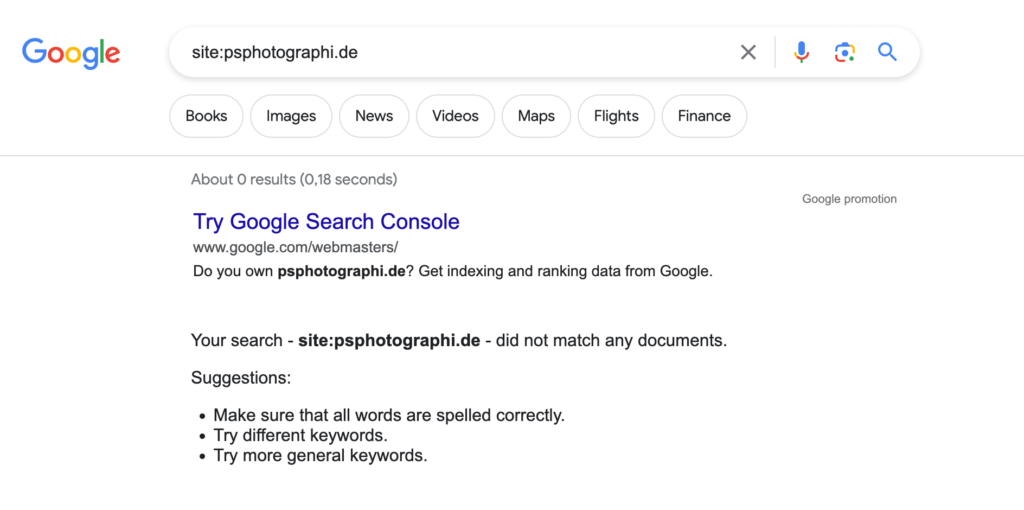Click 'Make sure that all words are spelled correctly'
This screenshot has width=1024, height=510.
tap(389, 415)
